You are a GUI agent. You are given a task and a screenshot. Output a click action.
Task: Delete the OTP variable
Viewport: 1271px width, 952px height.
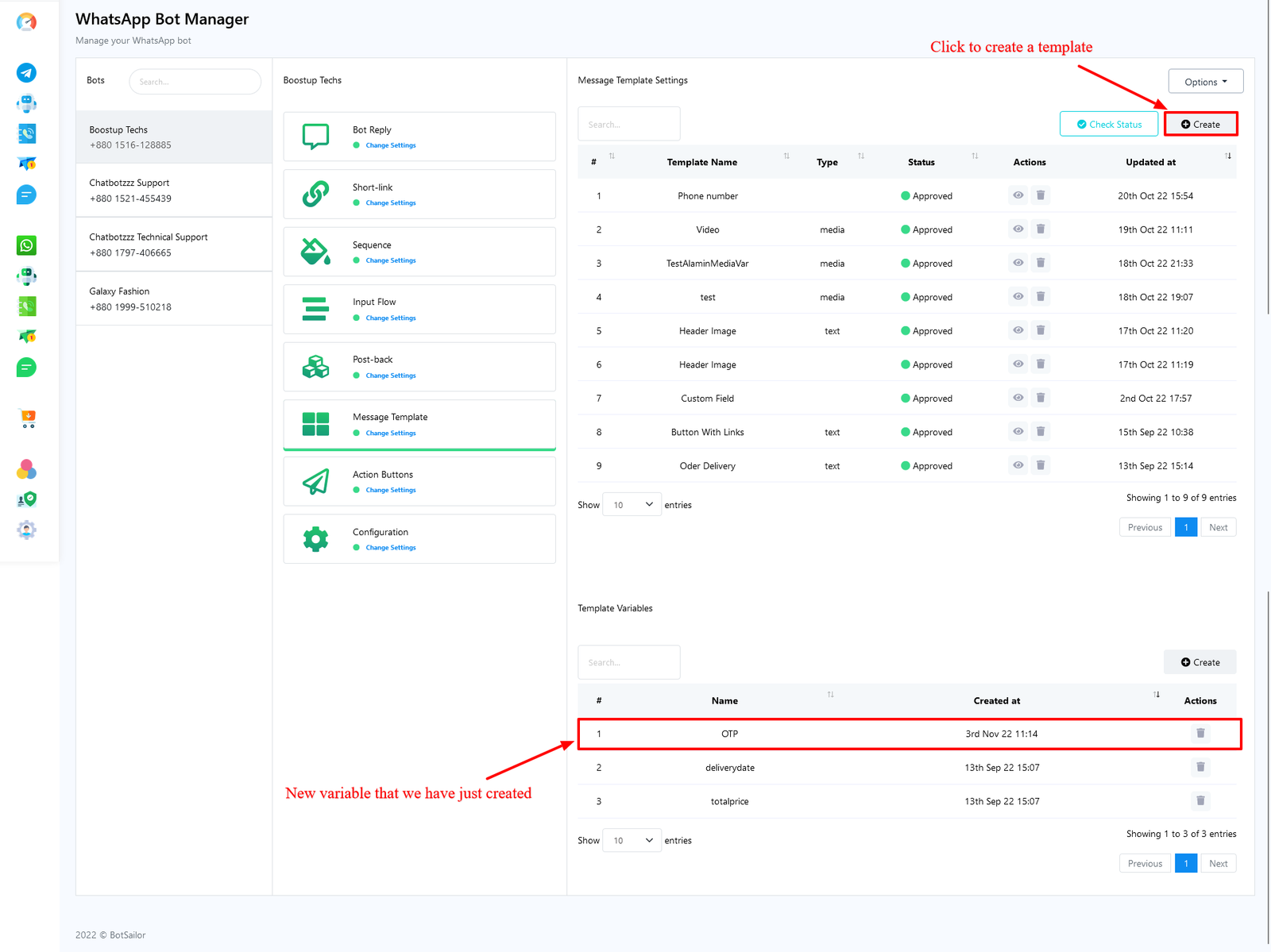point(1200,733)
